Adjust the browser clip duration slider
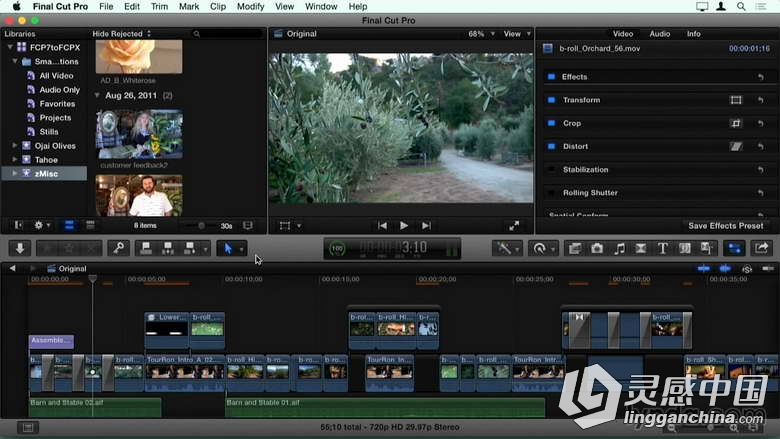 [201, 226]
